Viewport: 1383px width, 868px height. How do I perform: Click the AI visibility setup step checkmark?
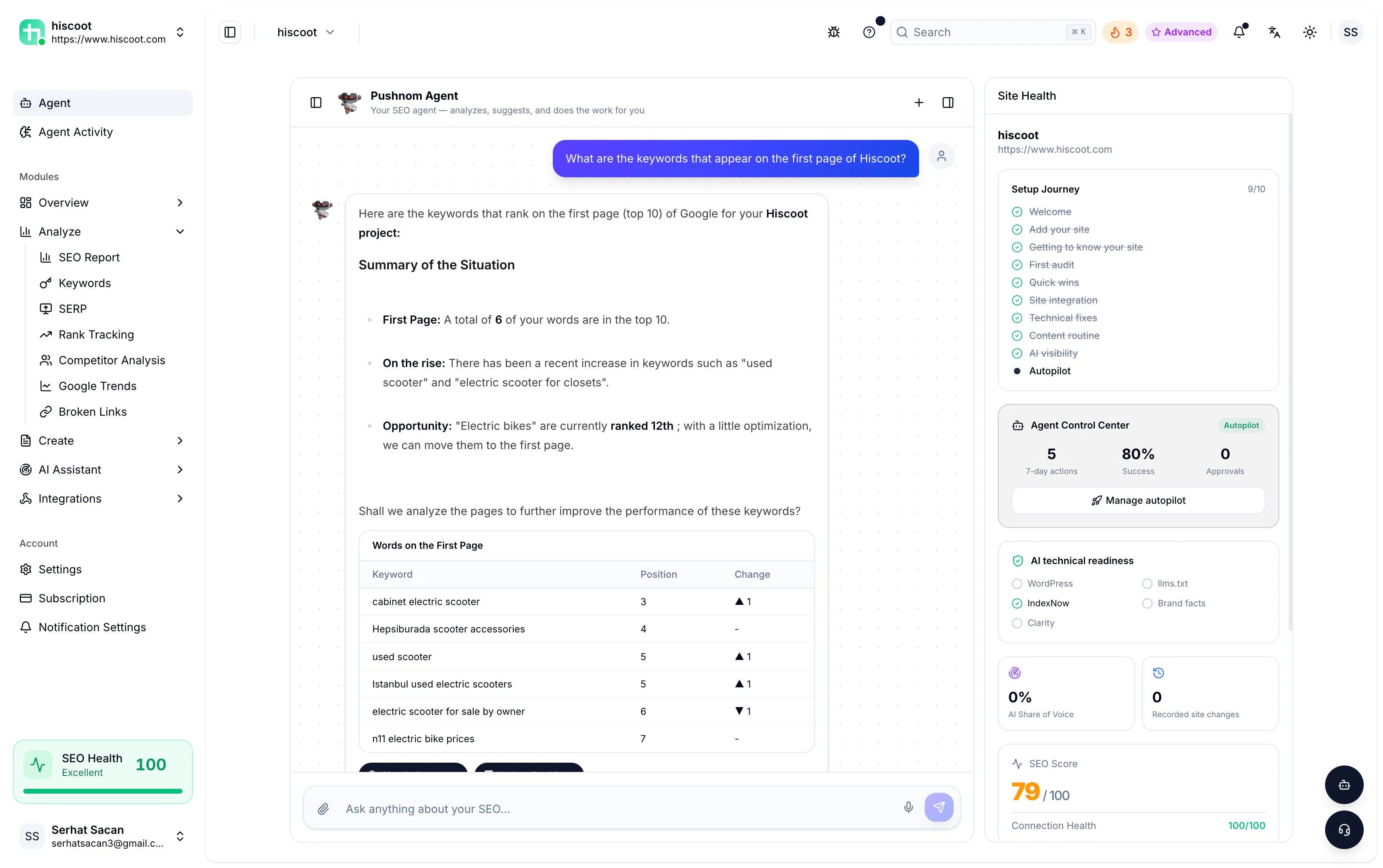(x=1017, y=353)
